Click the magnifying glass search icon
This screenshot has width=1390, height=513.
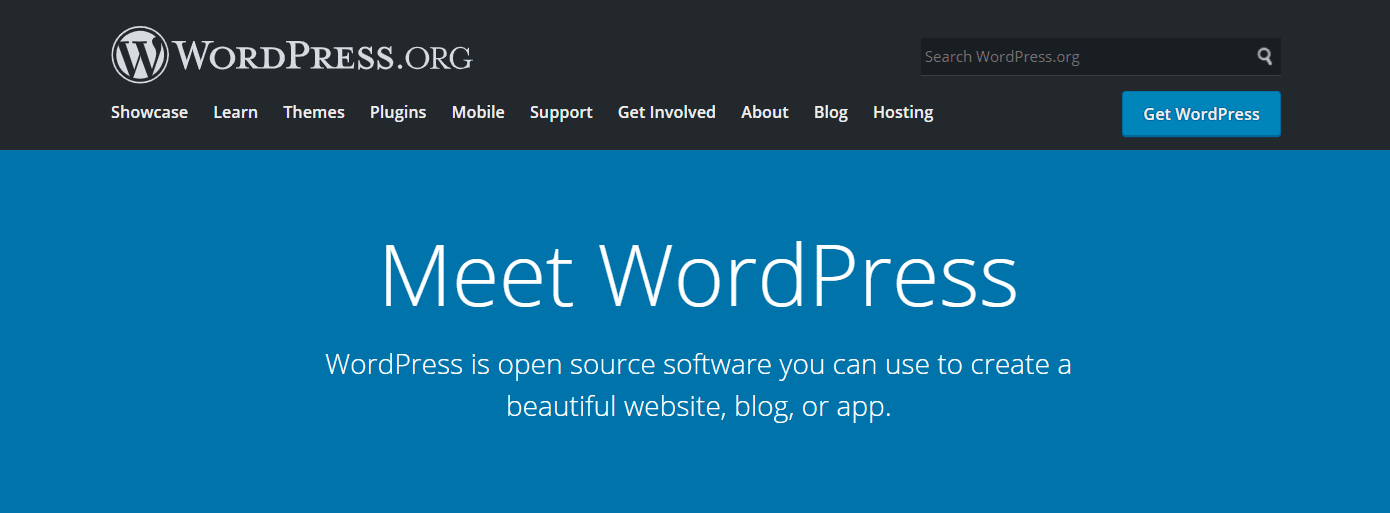pyautogui.click(x=1265, y=56)
